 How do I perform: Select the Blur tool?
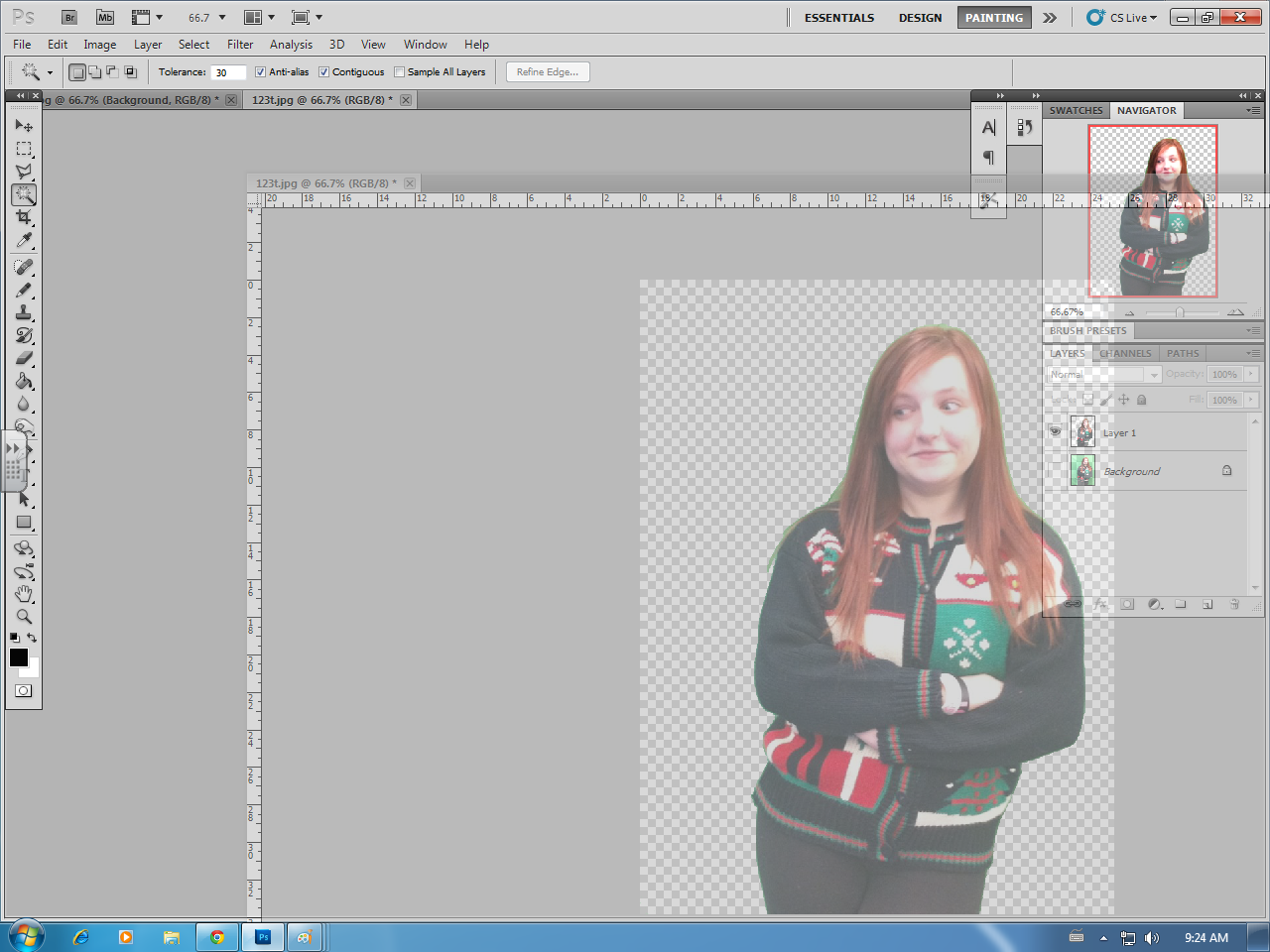pos(24,404)
